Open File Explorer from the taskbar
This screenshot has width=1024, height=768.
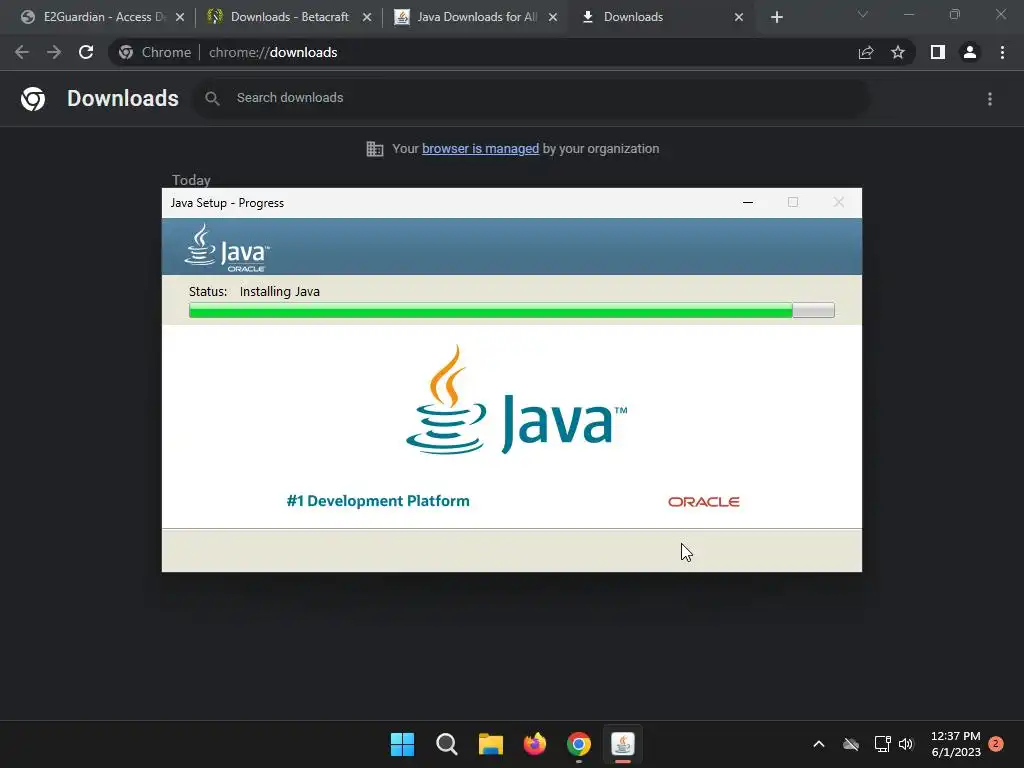(x=490, y=744)
